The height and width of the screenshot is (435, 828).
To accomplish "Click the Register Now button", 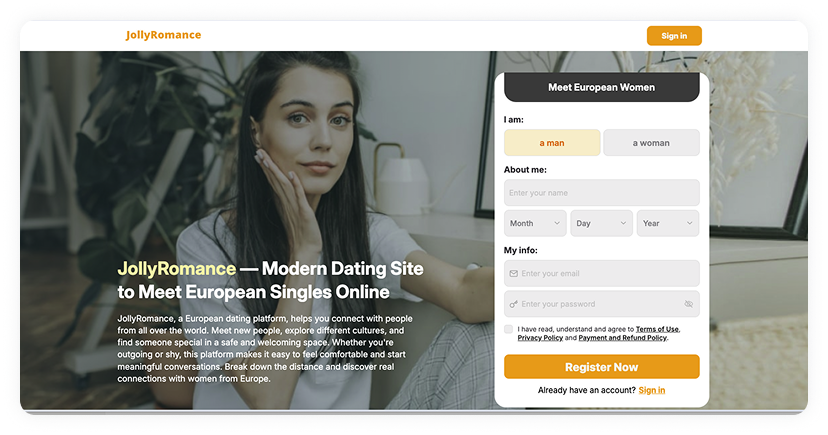I will pyautogui.click(x=601, y=367).
